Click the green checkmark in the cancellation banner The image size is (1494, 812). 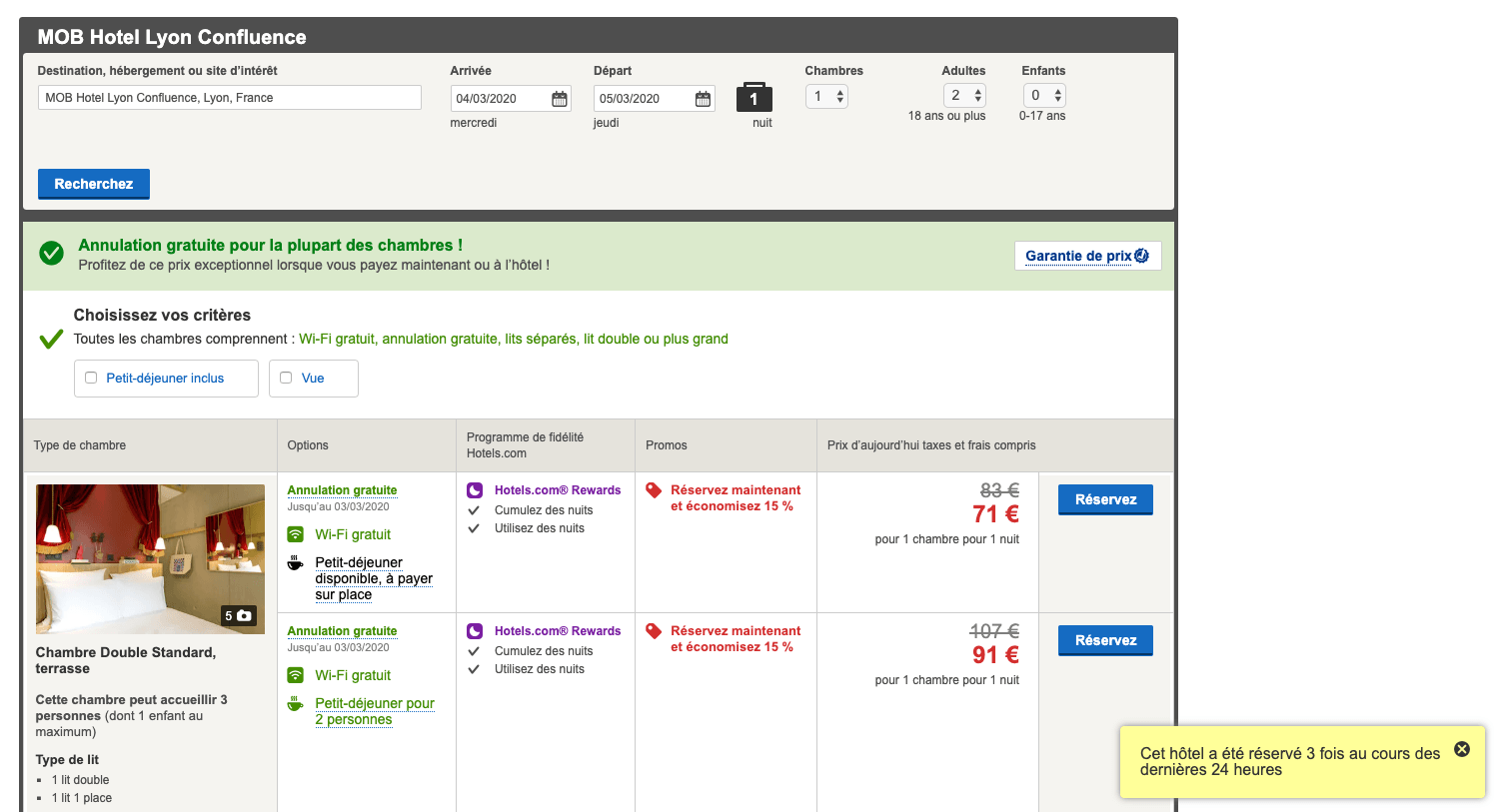pos(51,253)
